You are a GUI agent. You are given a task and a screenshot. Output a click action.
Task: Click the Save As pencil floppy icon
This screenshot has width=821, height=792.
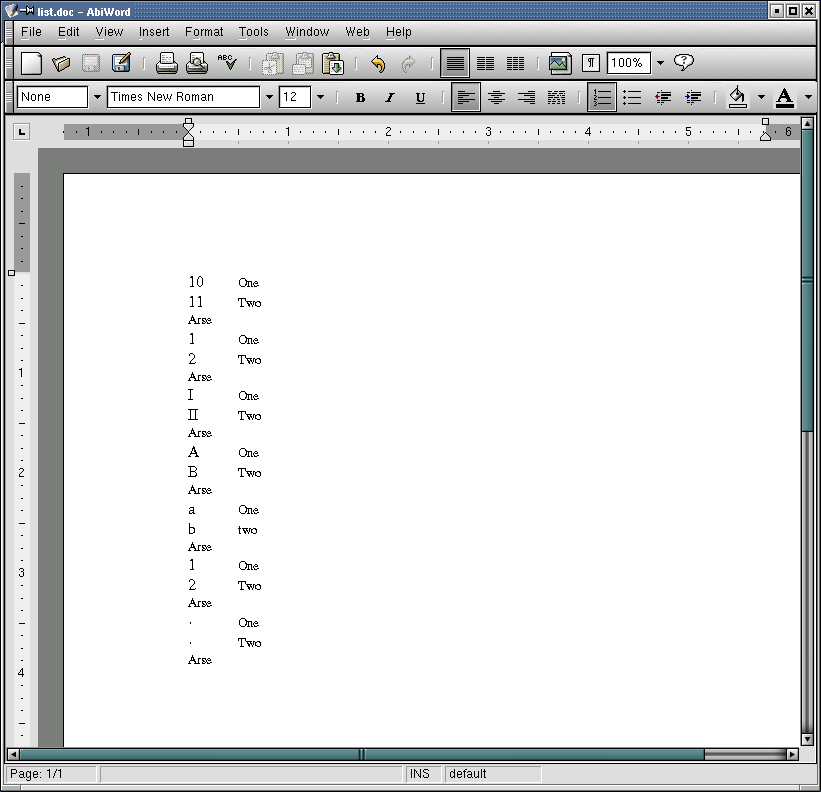click(x=121, y=63)
